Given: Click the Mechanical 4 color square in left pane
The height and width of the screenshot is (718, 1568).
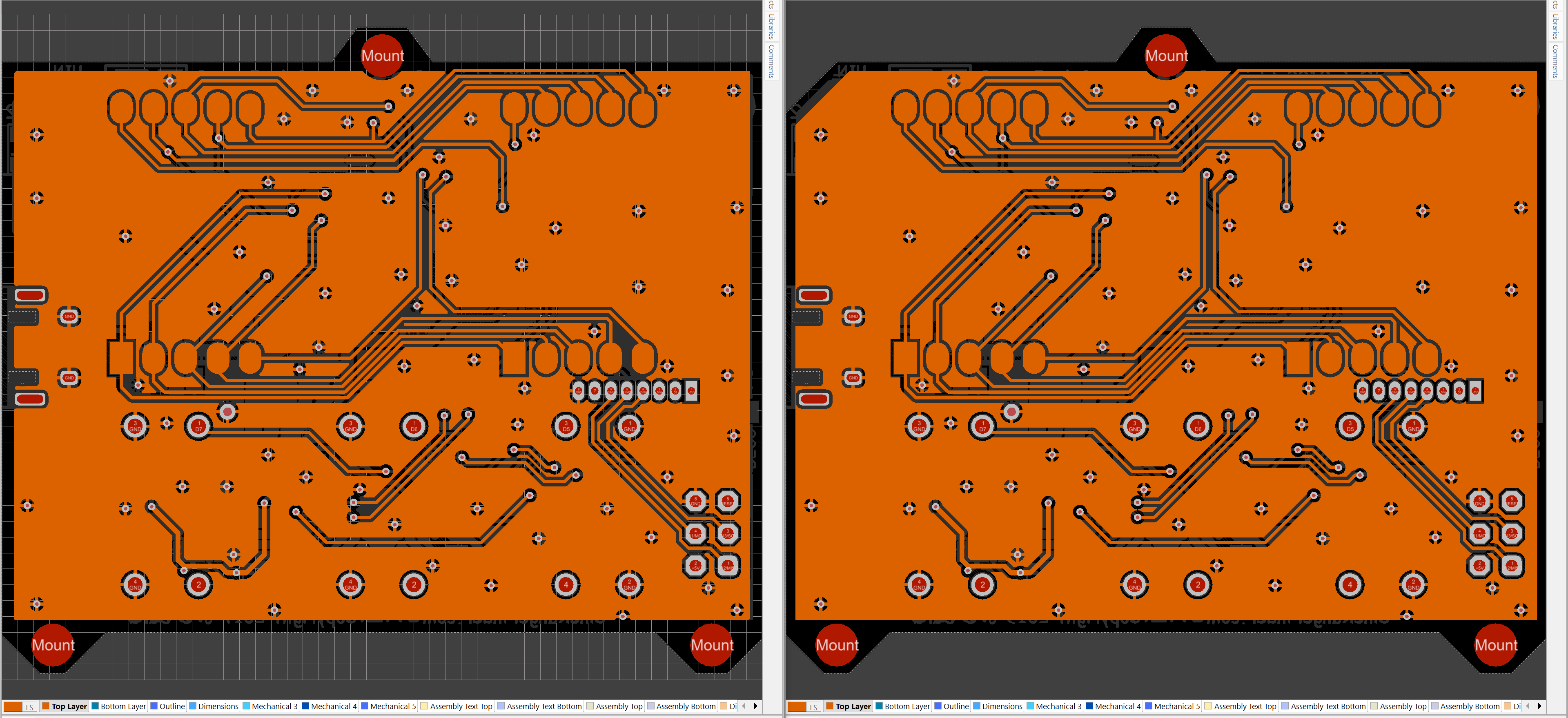Looking at the screenshot, I should 305,706.
